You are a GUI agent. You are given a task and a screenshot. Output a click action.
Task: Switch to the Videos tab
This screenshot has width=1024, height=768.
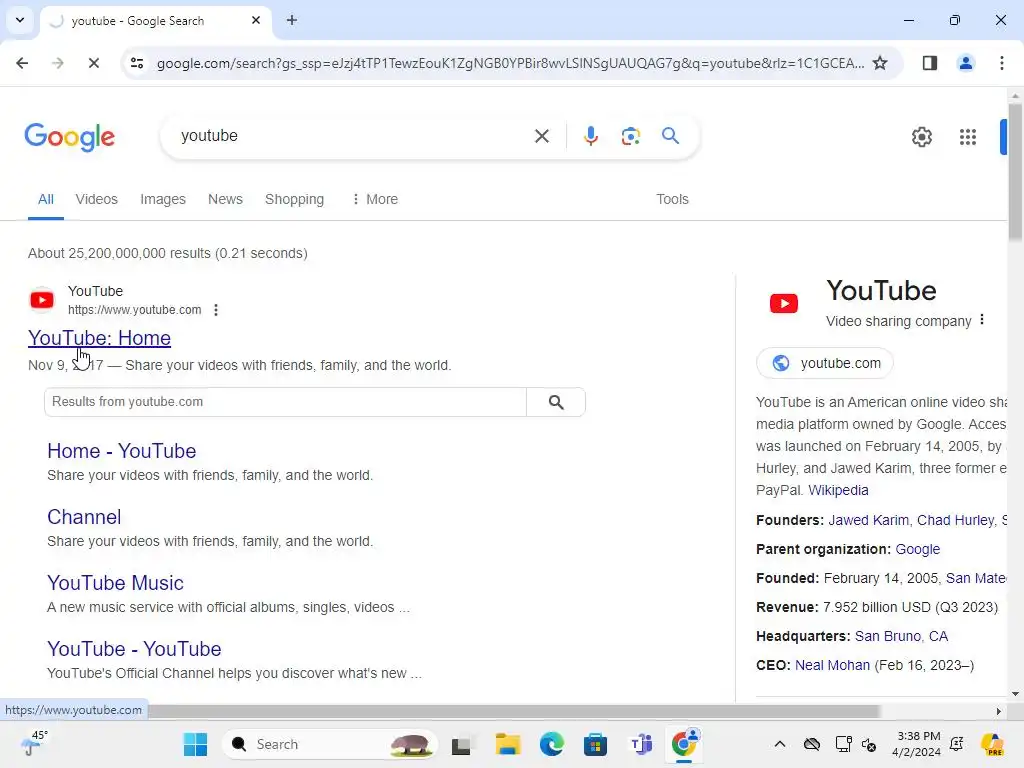[97, 199]
